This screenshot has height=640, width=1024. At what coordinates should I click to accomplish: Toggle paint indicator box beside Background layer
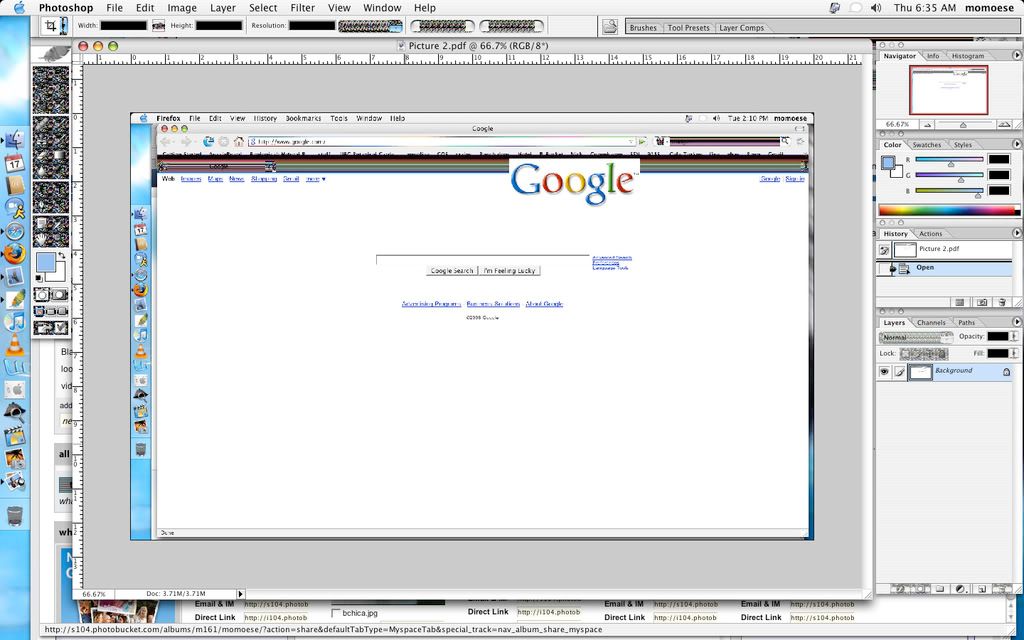[899, 372]
